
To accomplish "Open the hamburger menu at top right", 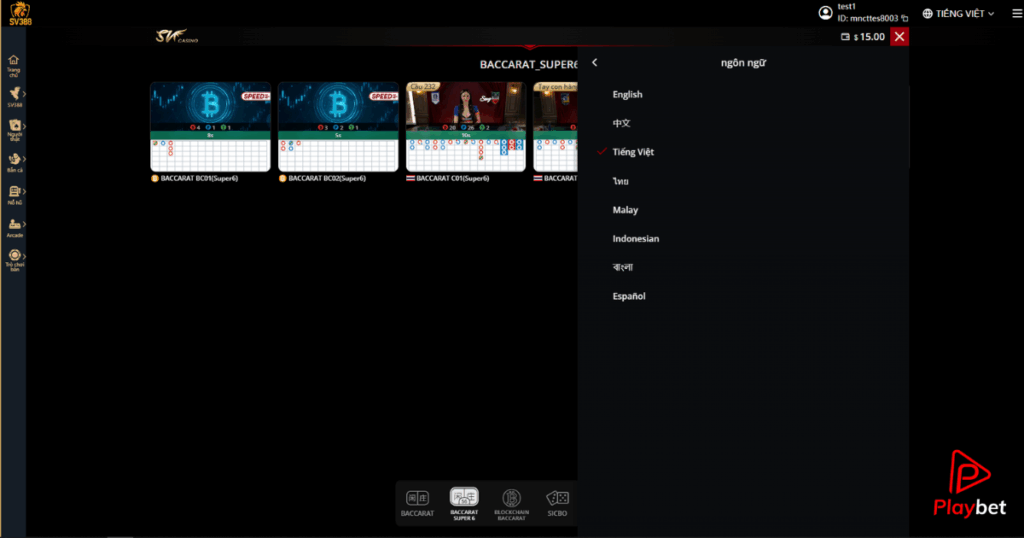I will 1017,13.
